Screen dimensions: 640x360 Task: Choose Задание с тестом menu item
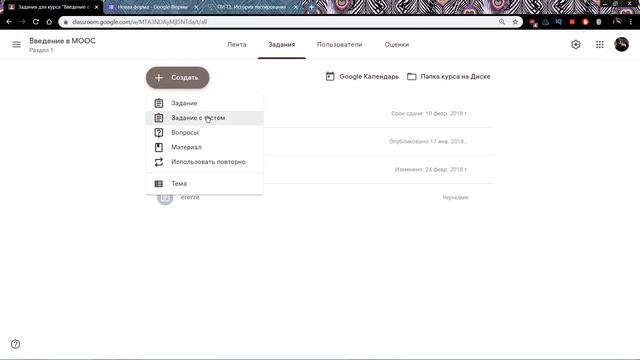pos(204,118)
